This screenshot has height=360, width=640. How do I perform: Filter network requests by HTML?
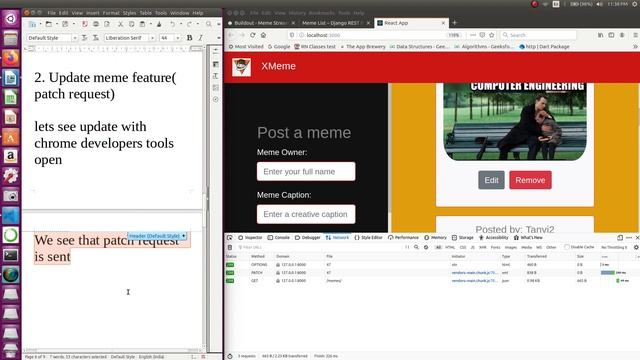point(450,247)
